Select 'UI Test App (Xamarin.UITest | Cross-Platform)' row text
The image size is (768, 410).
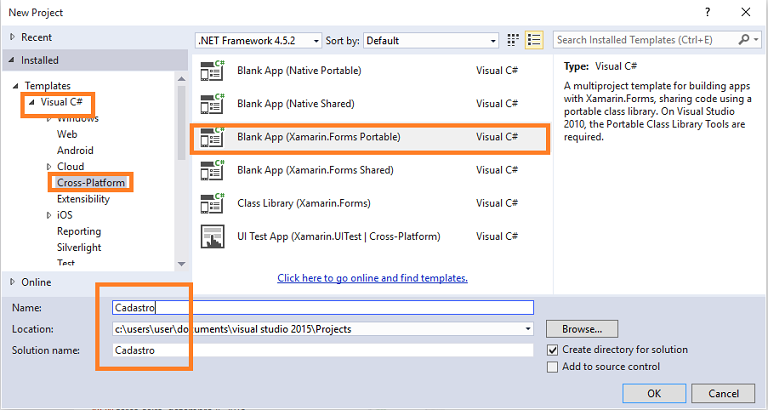[x=338, y=237]
